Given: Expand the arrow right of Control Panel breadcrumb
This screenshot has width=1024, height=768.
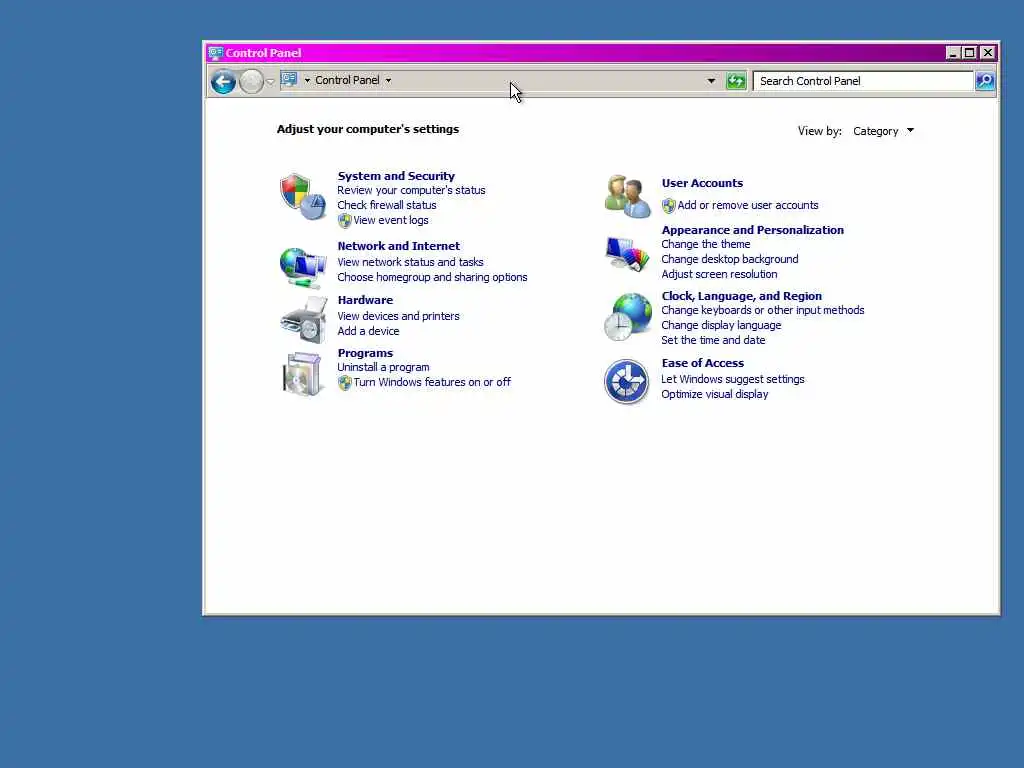Looking at the screenshot, I should point(389,80).
